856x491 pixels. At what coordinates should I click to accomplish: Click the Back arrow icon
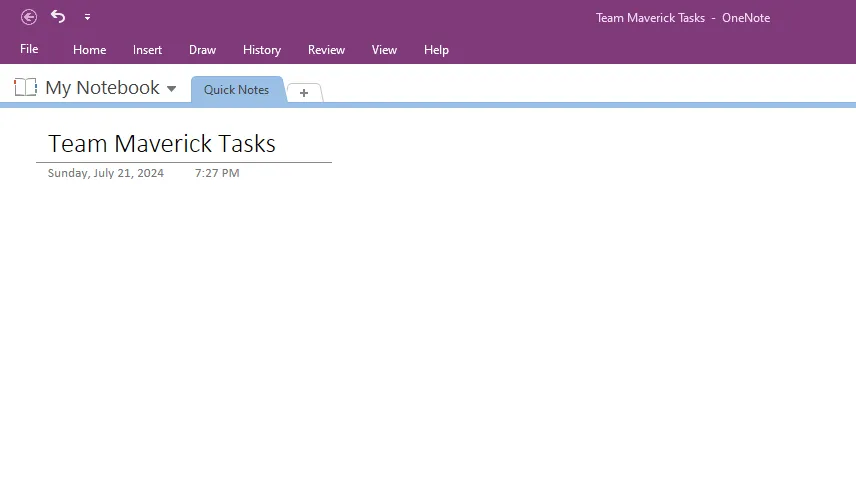[x=29, y=17]
